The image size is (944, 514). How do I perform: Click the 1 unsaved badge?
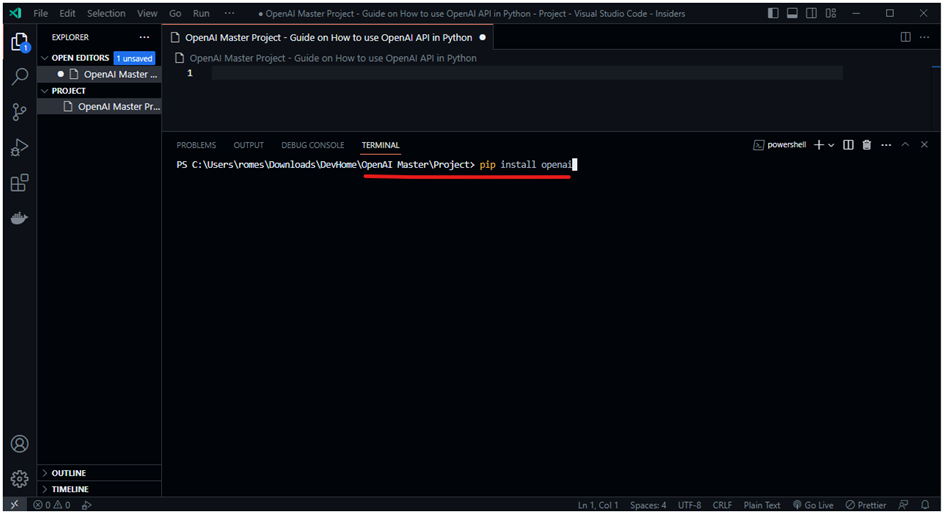coord(134,58)
